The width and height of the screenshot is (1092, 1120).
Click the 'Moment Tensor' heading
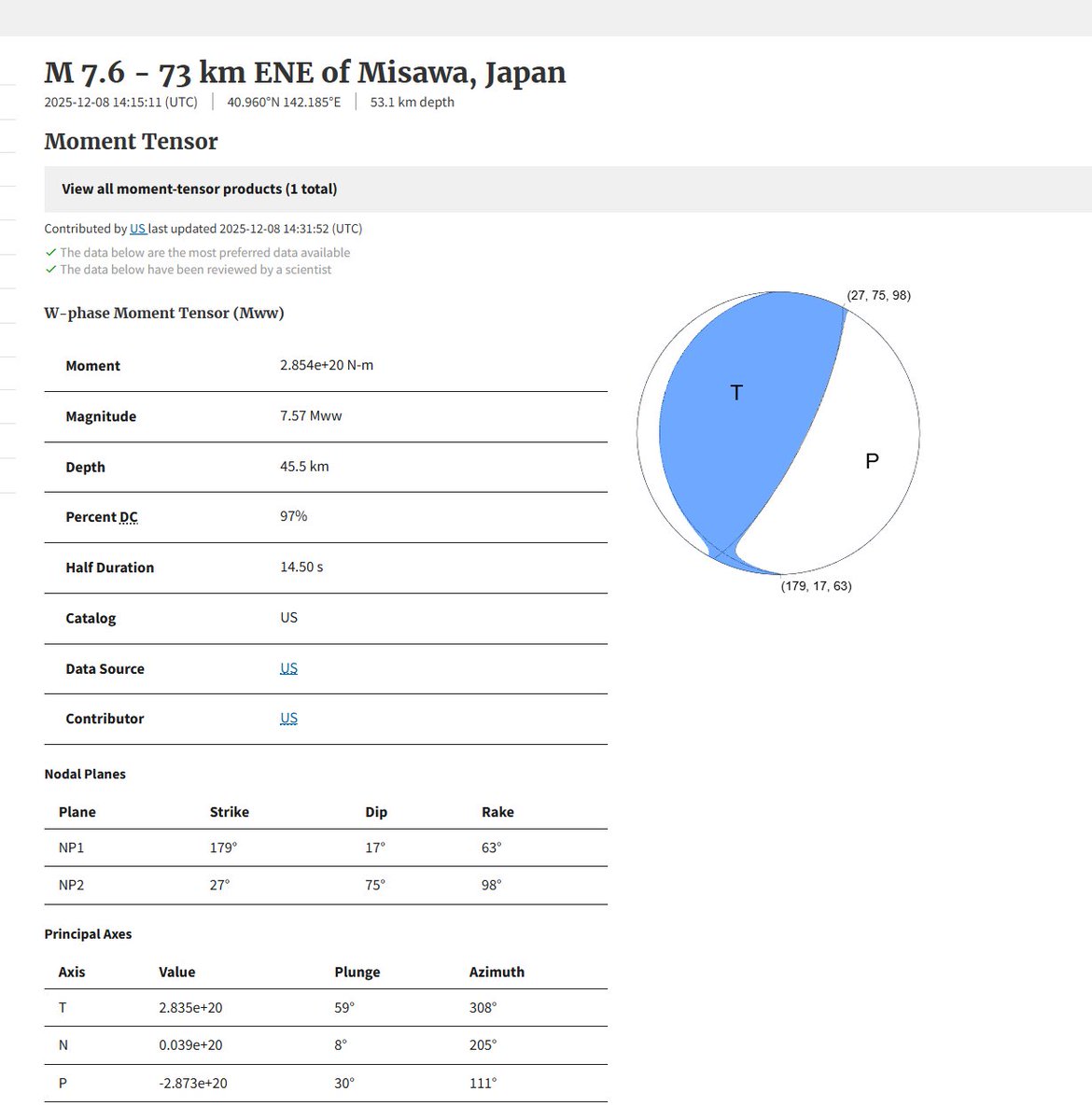coord(131,142)
